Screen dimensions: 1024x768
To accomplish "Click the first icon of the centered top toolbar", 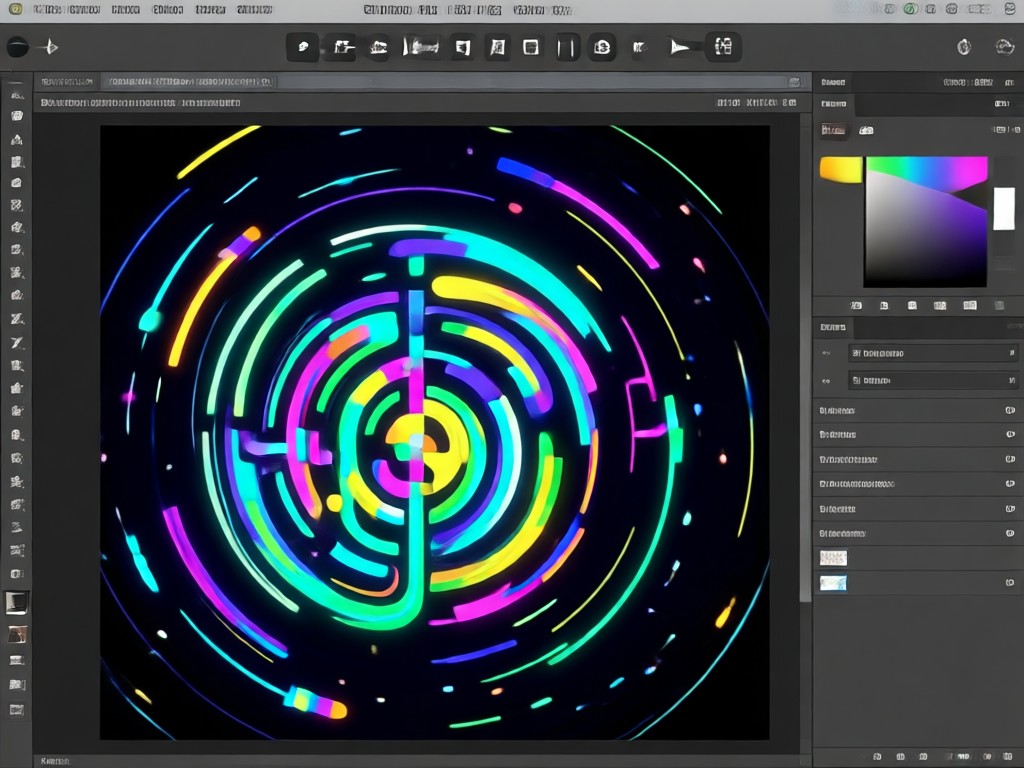I will click(302, 47).
